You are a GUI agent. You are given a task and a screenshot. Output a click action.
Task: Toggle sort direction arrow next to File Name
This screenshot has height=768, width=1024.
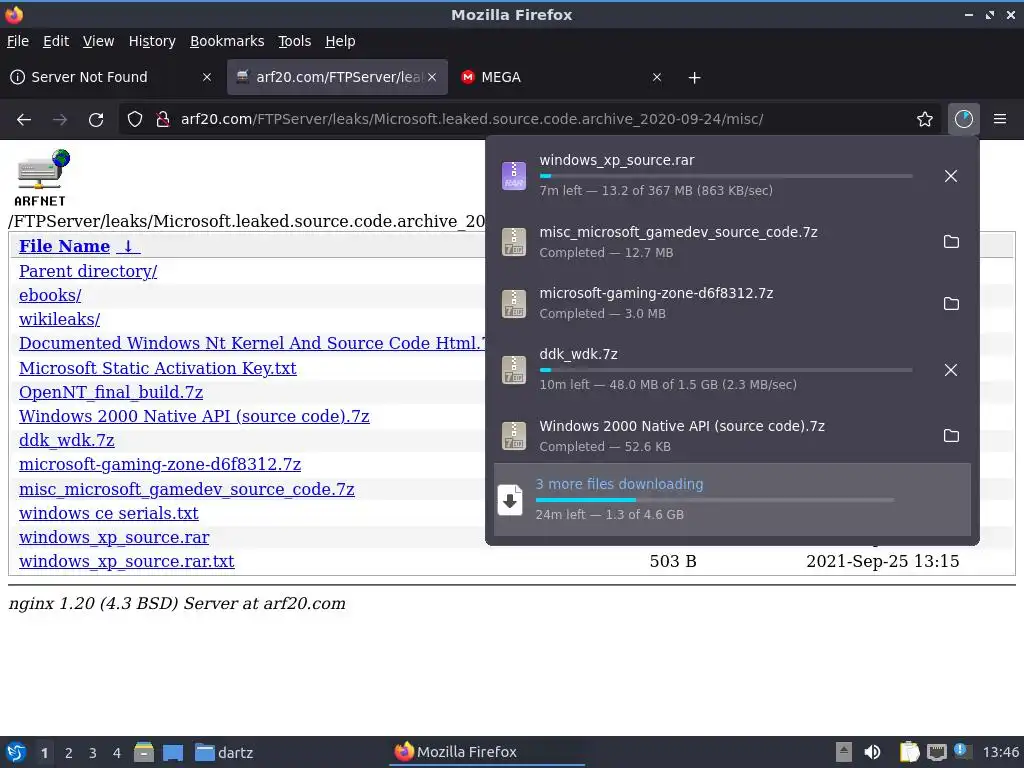pyautogui.click(x=128, y=246)
